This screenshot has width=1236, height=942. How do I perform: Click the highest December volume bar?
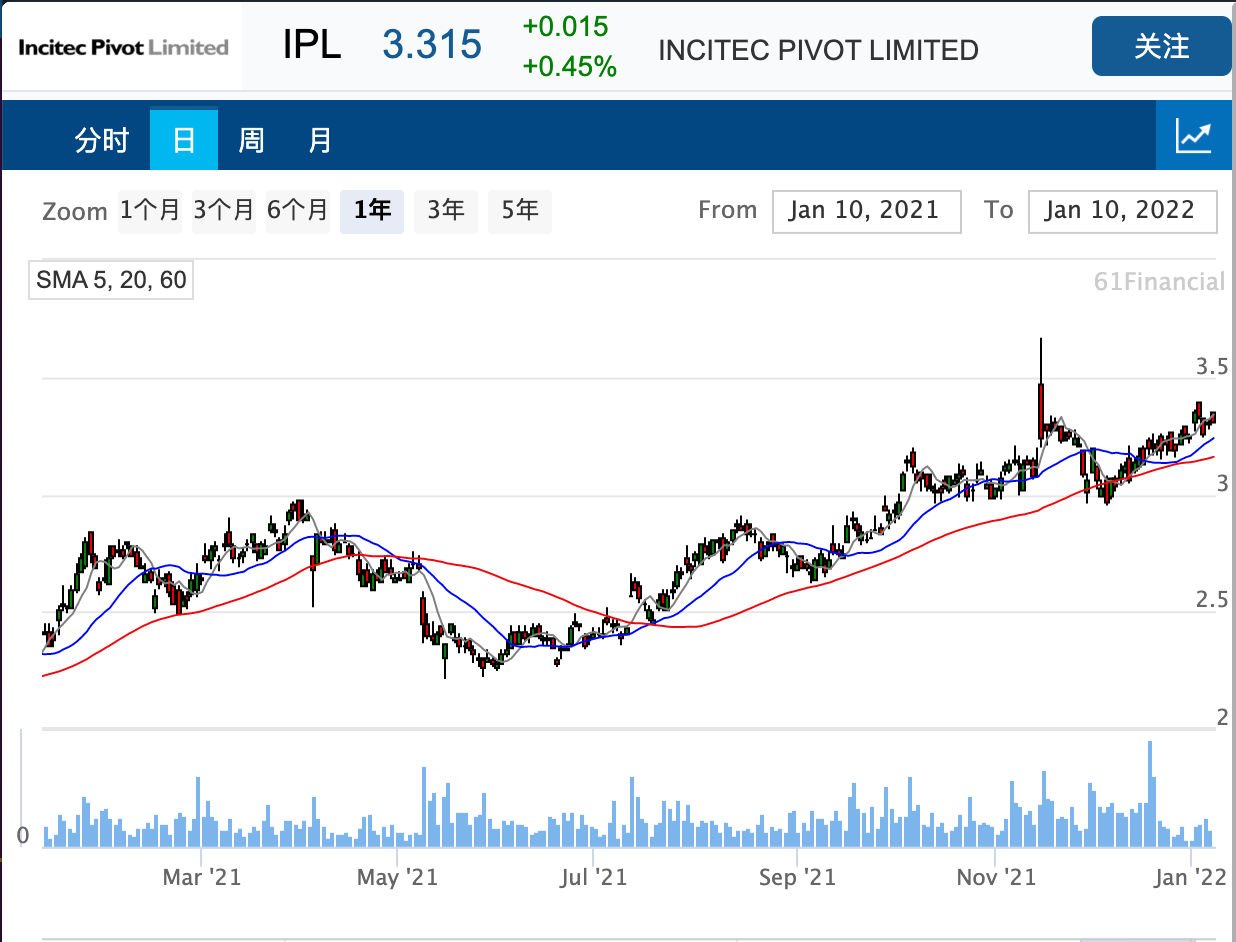pyautogui.click(x=1151, y=794)
